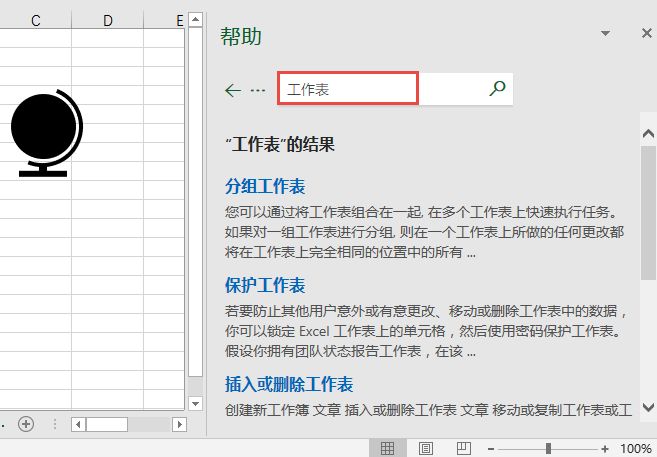This screenshot has height=457, width=657.
Task: Click the zoom slider handle
Action: [x=548, y=448]
